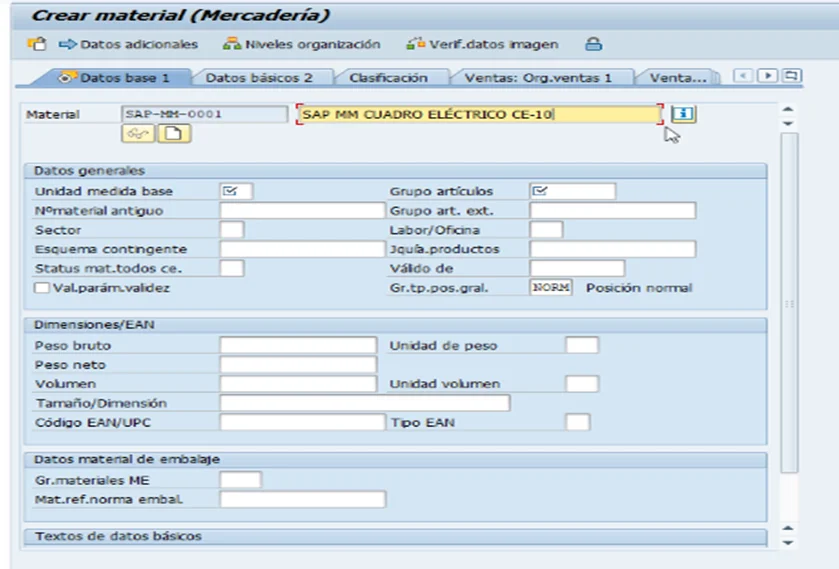Click the Posición normal text

tap(639, 288)
